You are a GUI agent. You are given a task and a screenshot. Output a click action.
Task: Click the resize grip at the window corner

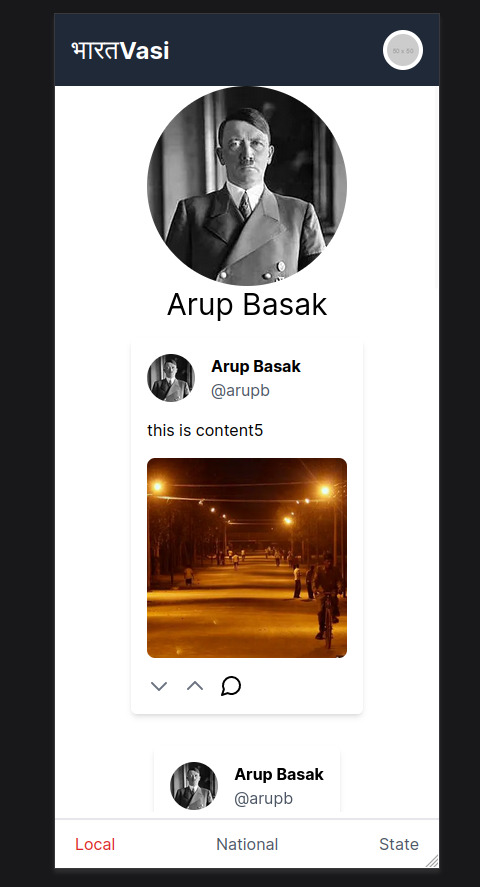tap(432, 861)
